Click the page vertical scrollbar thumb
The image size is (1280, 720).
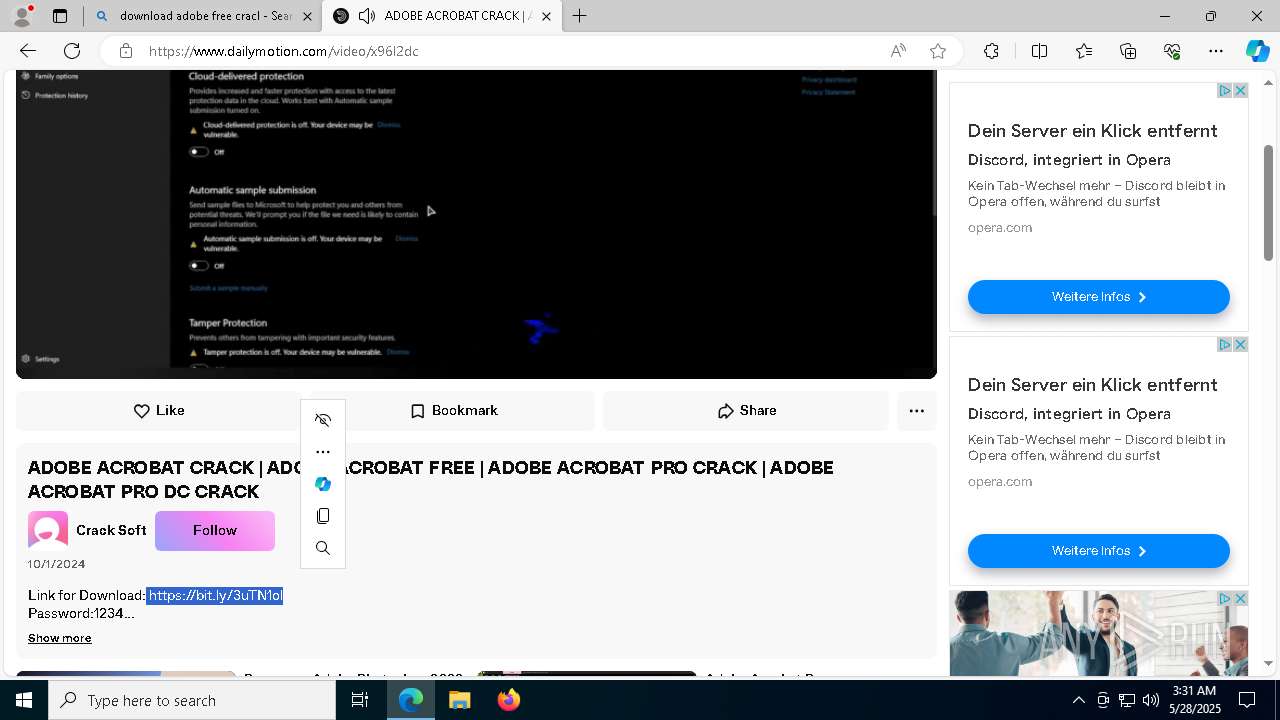click(1268, 203)
